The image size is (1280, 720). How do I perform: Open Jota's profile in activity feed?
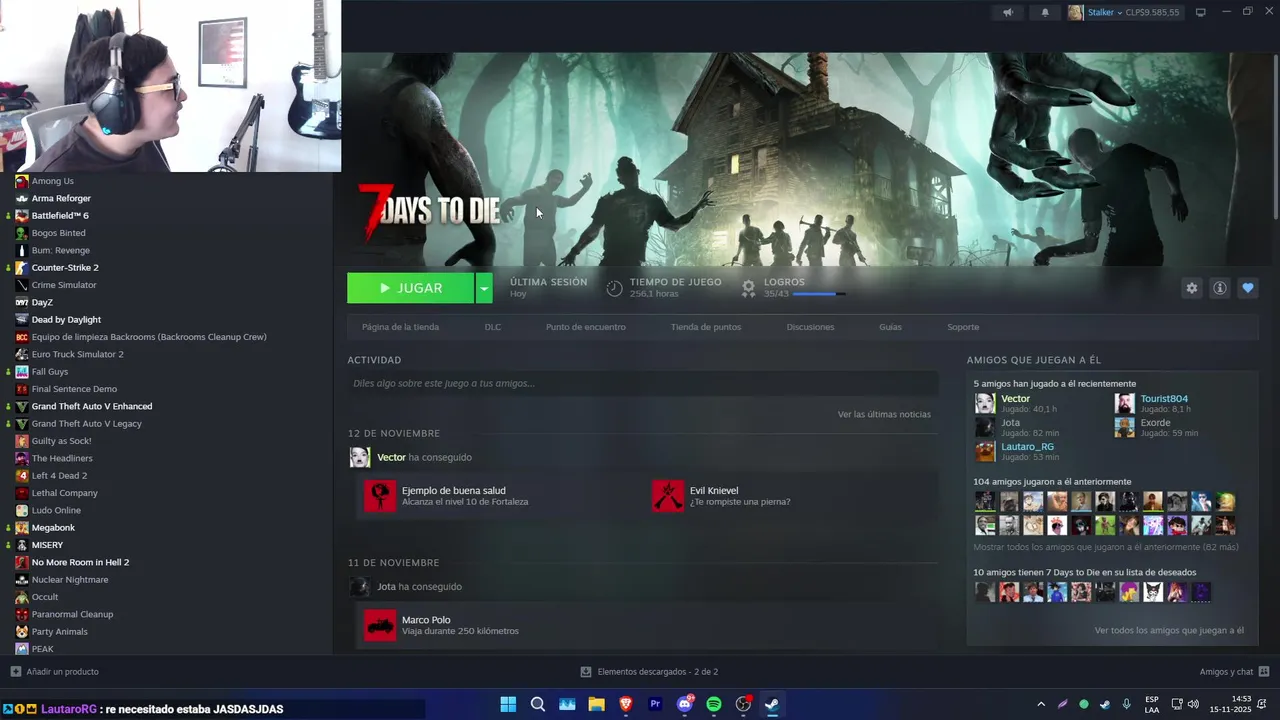[x=386, y=587]
